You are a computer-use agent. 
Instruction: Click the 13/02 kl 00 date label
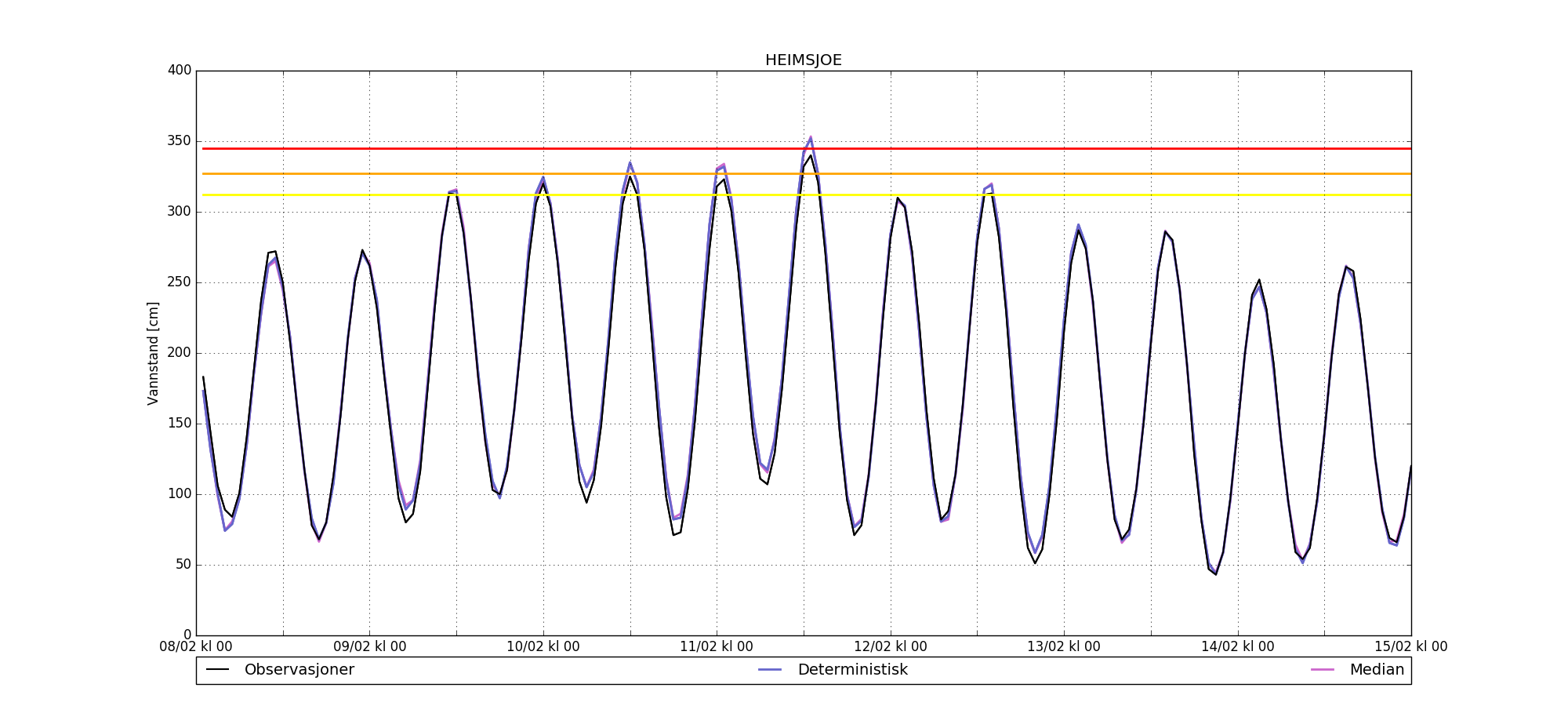click(1064, 647)
